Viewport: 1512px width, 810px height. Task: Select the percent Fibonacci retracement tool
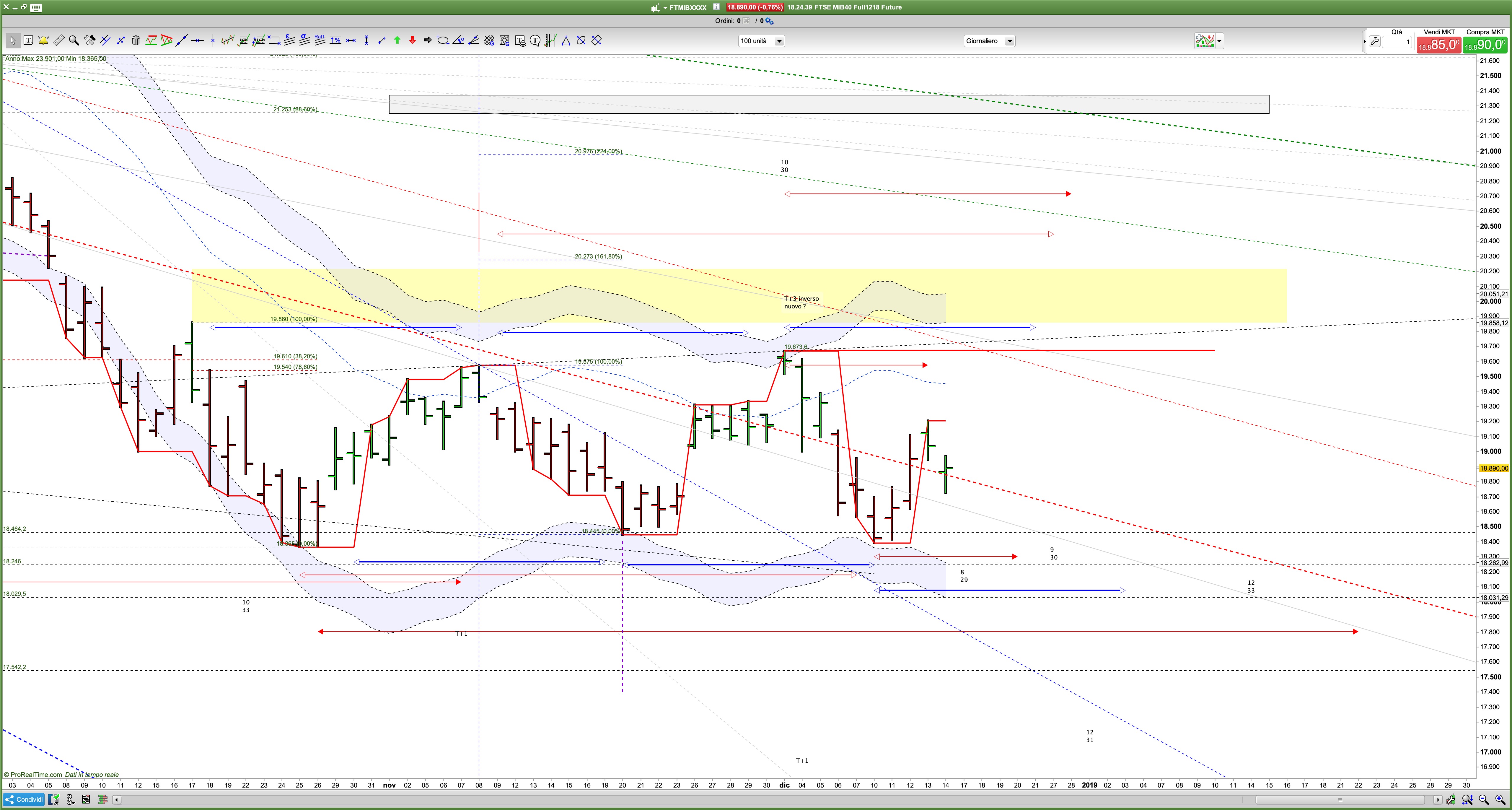coord(336,40)
